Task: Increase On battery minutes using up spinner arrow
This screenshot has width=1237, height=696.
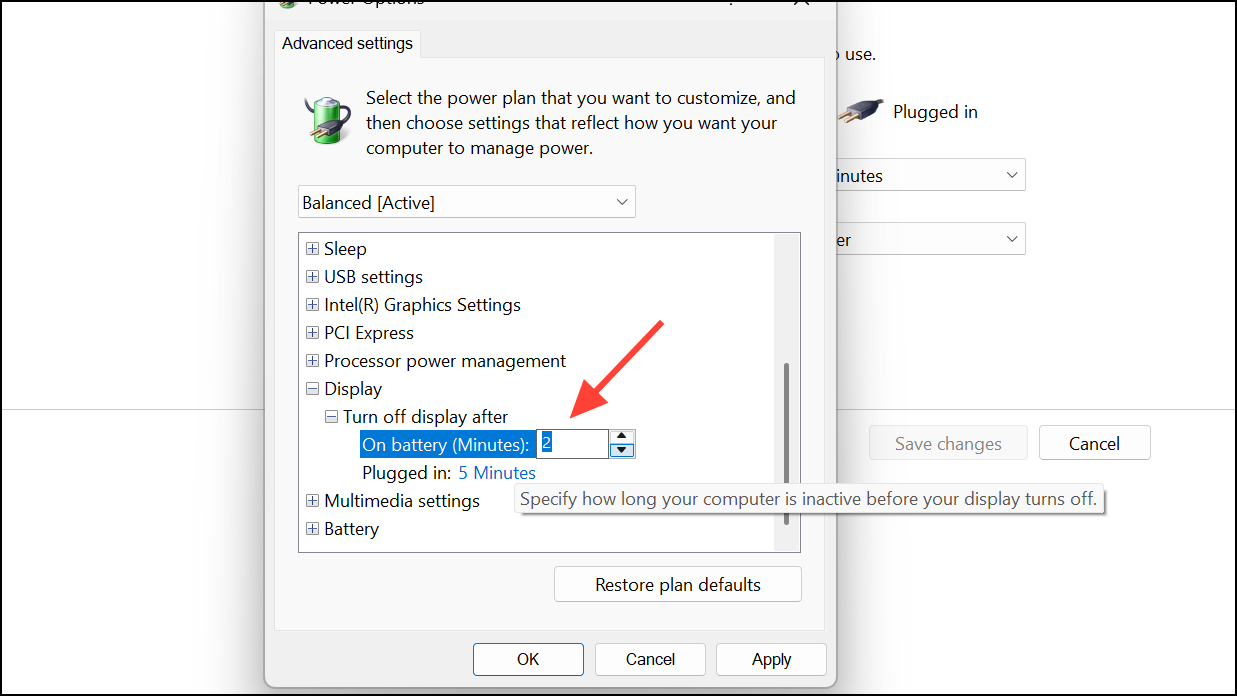Action: coord(622,438)
